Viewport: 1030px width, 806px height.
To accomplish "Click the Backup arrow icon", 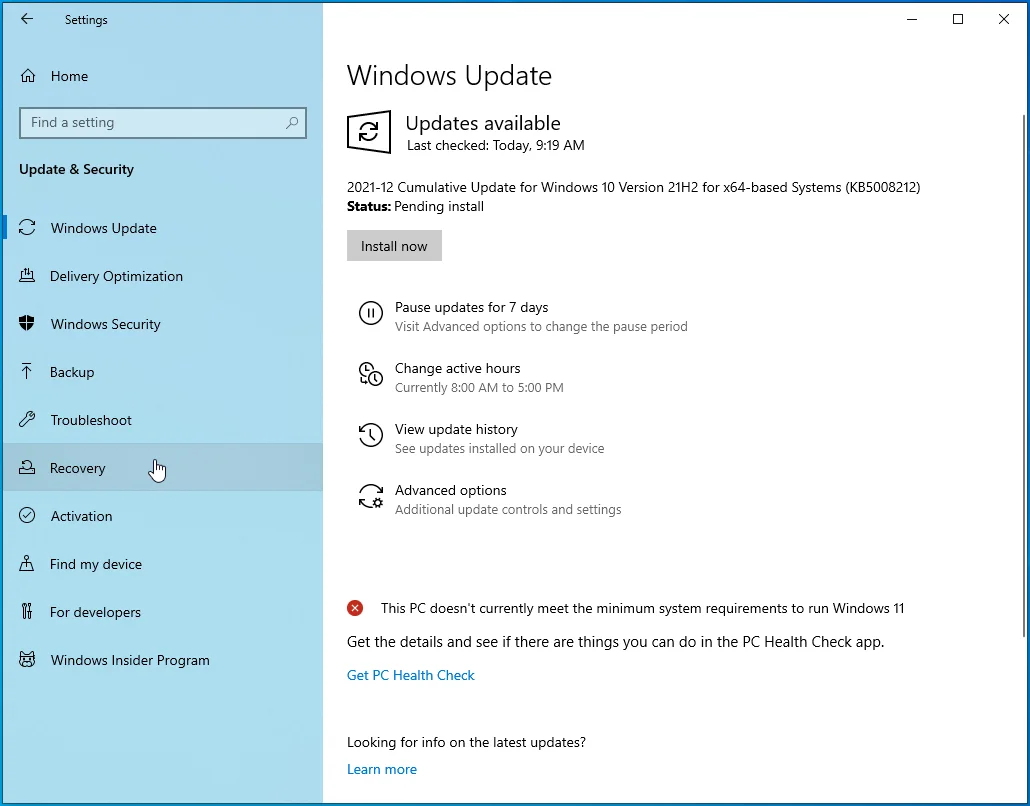I will 26,371.
